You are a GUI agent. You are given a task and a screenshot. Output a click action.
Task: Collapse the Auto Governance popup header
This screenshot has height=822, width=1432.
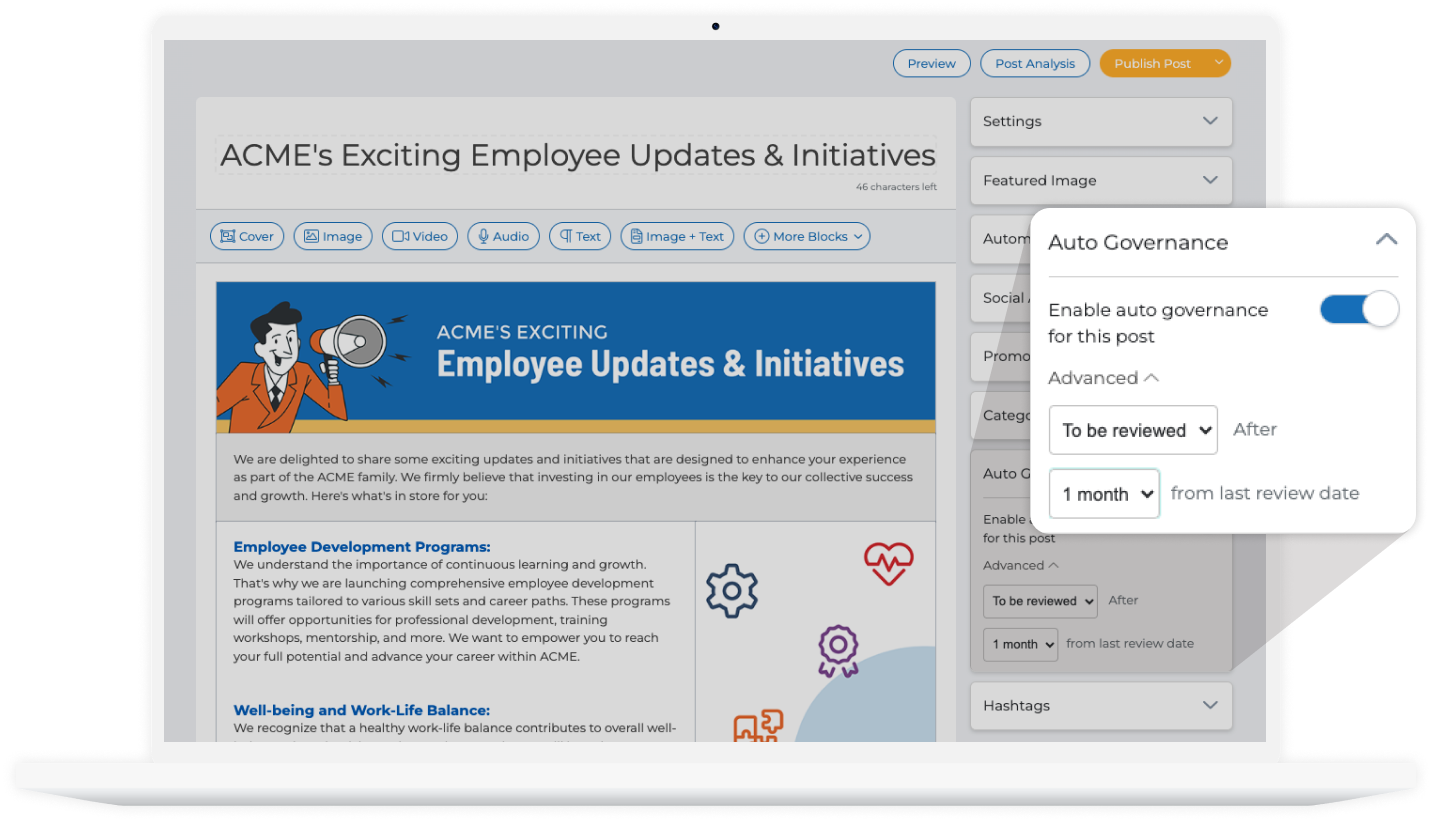1386,240
